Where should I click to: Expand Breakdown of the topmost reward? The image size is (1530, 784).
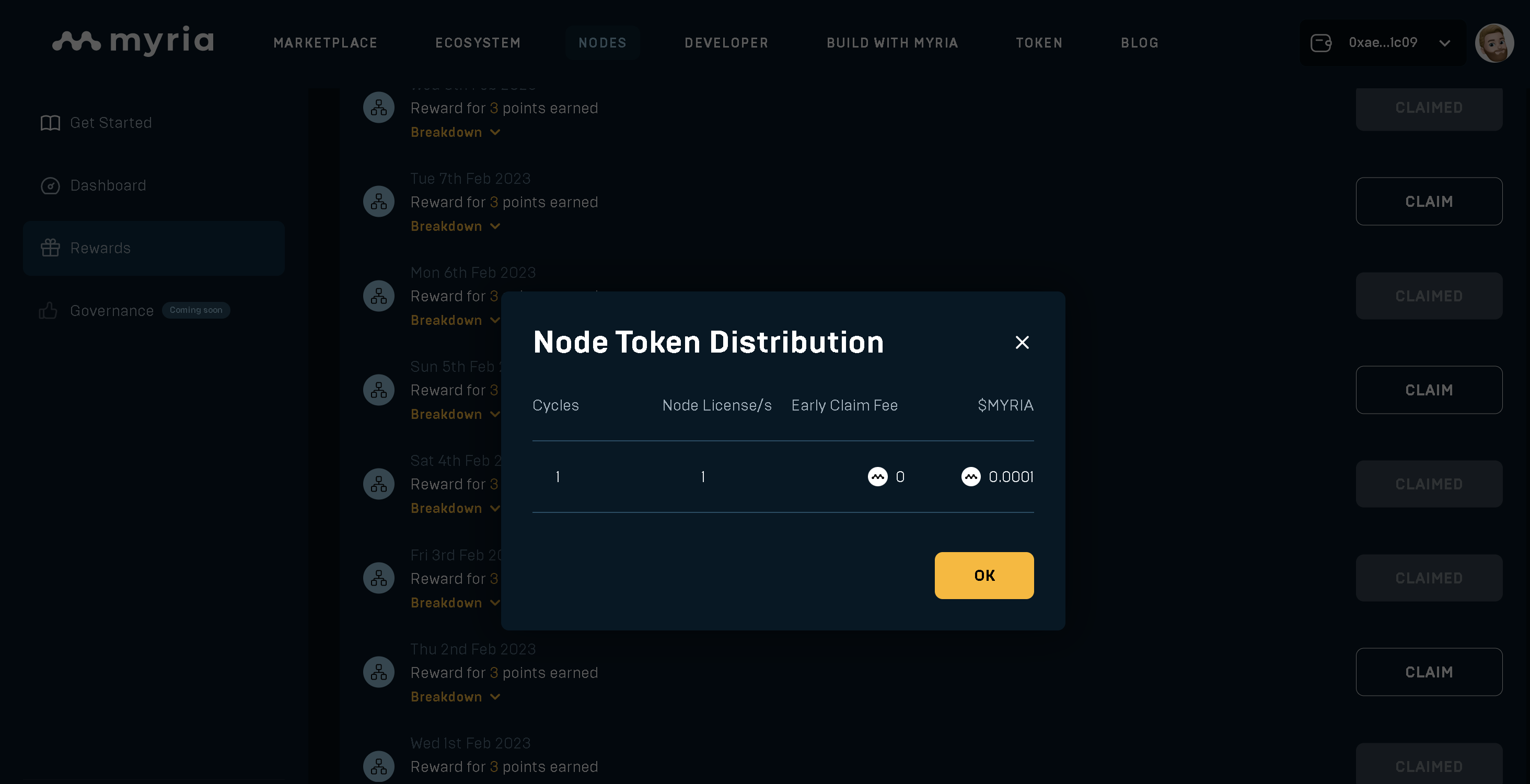[456, 132]
